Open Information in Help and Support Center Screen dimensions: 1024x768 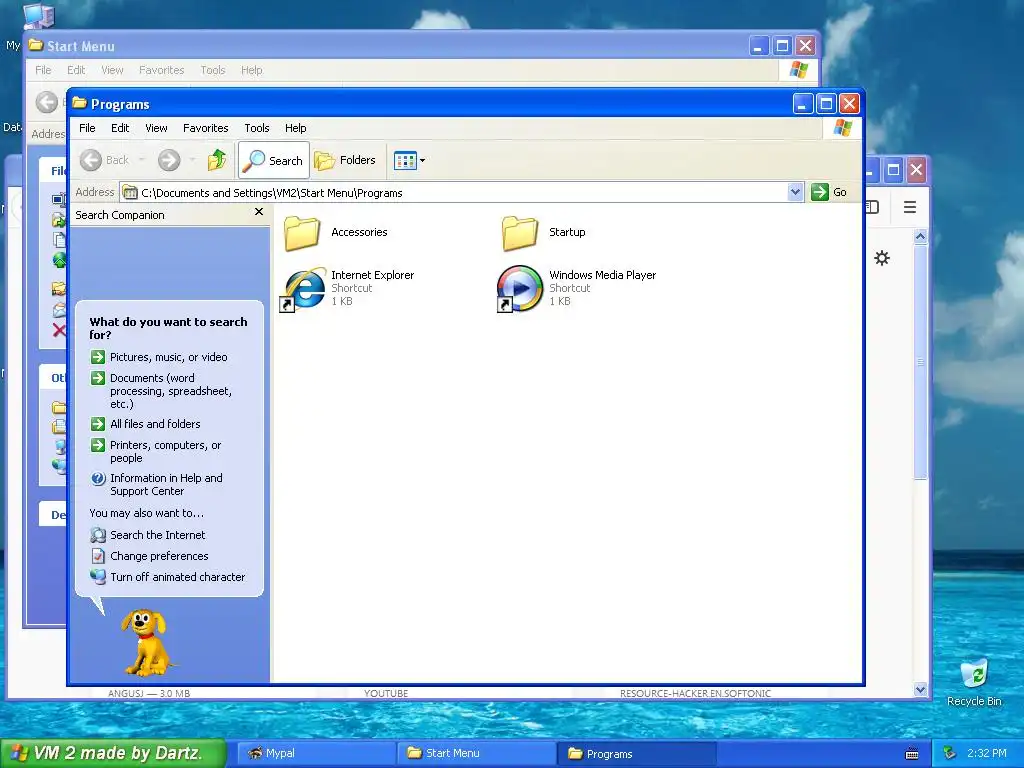coord(166,485)
